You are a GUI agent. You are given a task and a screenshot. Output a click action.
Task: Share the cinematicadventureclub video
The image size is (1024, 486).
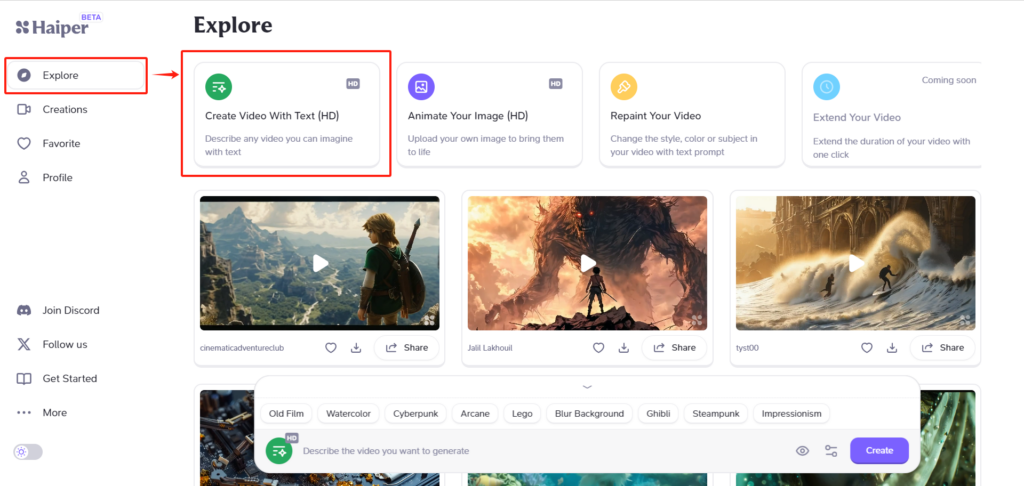[407, 348]
